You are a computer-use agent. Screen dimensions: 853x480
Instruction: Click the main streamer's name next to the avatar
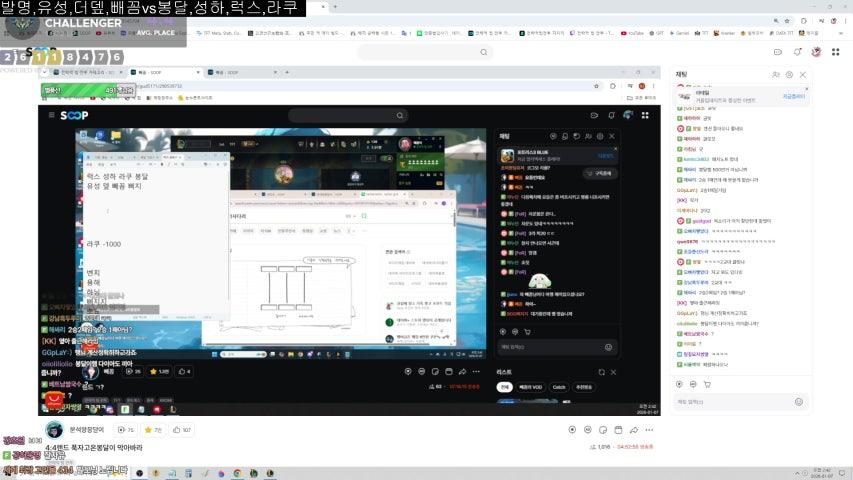coord(86,429)
